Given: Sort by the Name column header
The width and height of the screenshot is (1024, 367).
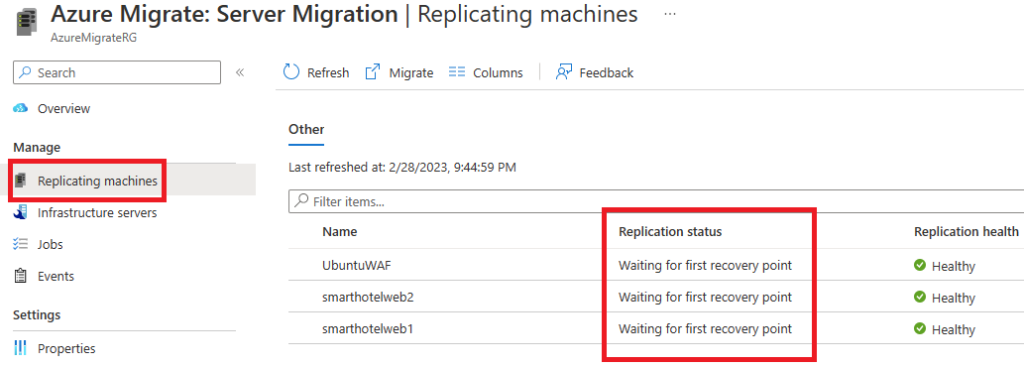Looking at the screenshot, I should tap(340, 232).
